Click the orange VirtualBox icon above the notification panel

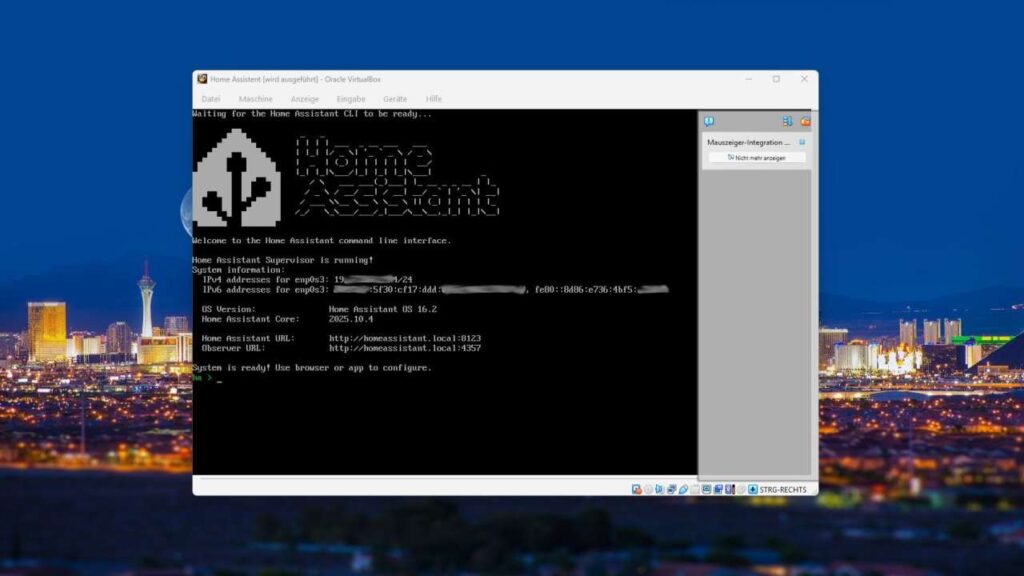pos(805,121)
